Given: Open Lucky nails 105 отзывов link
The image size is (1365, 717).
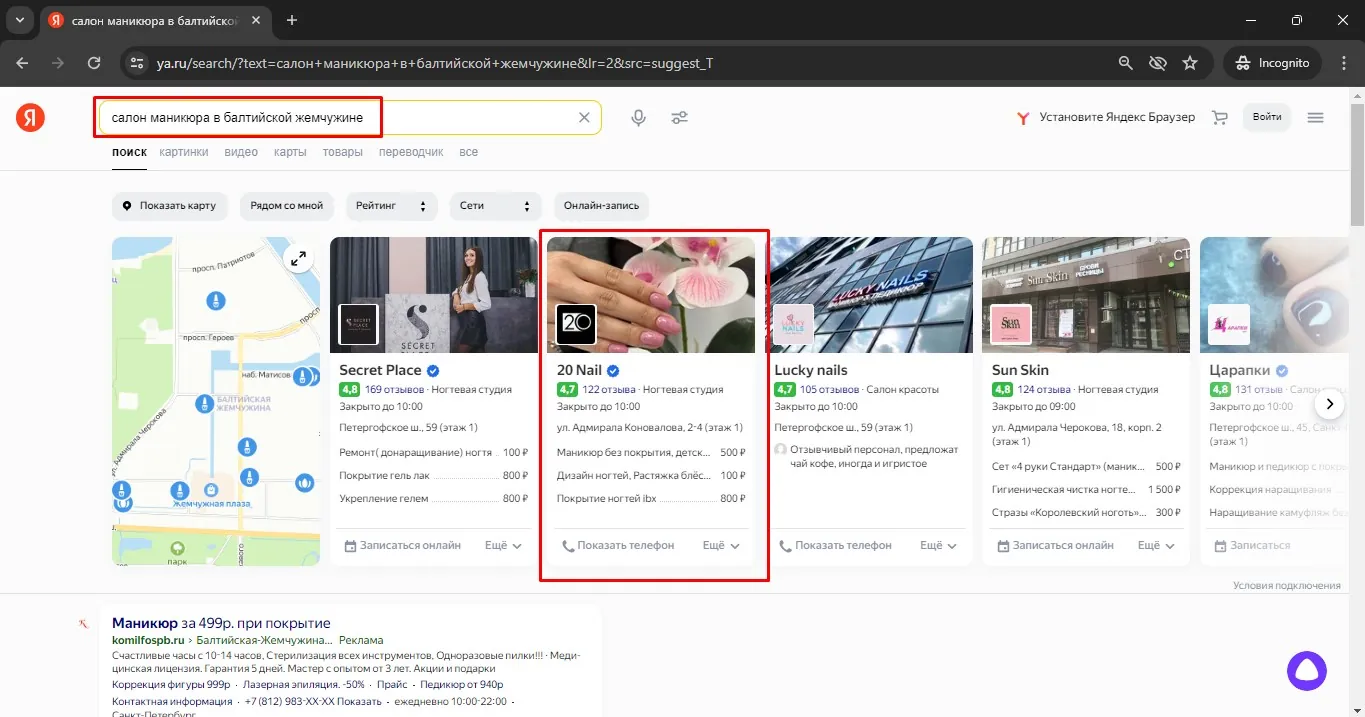Looking at the screenshot, I should point(829,389).
